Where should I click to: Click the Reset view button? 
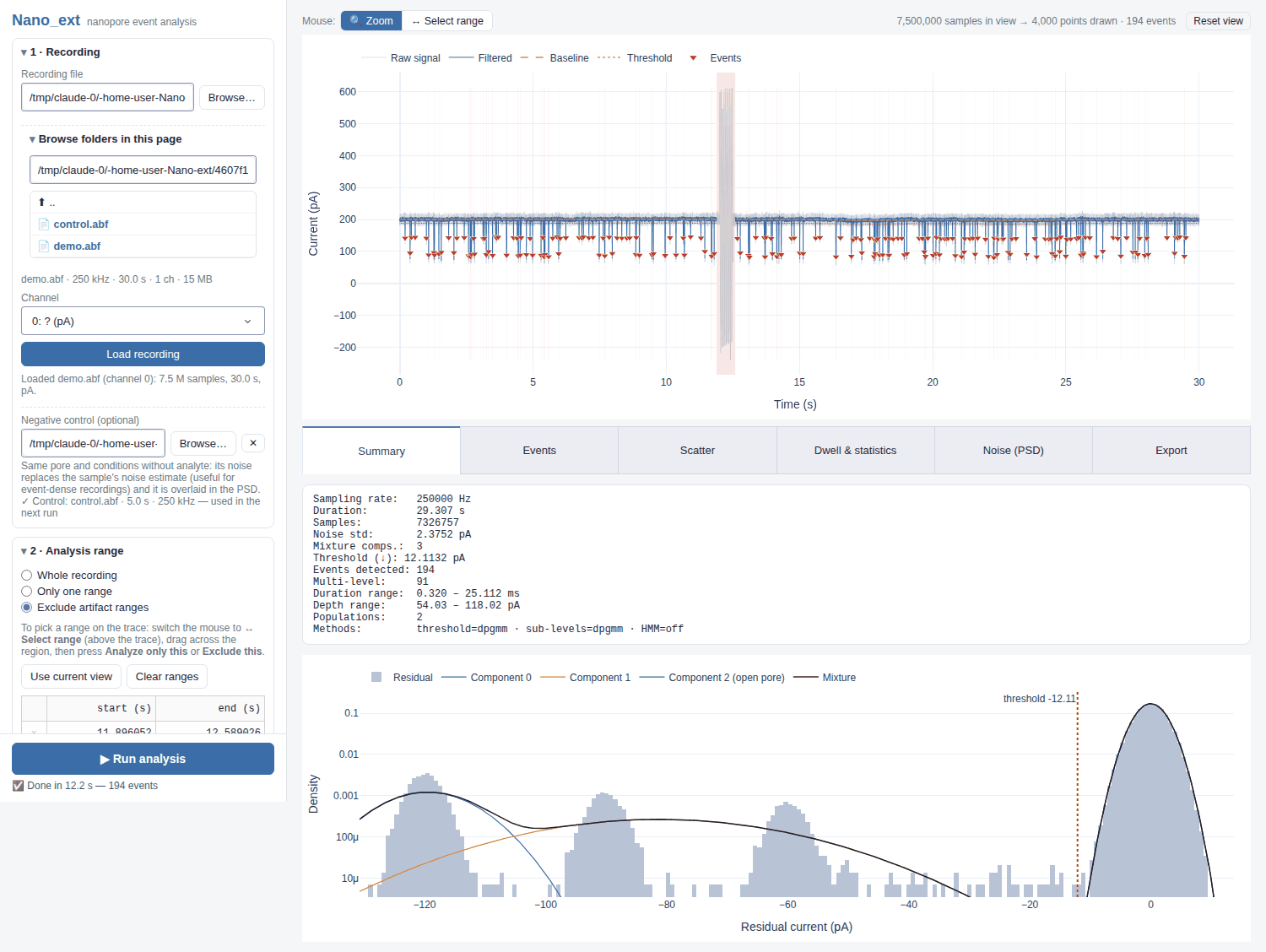[1218, 21]
